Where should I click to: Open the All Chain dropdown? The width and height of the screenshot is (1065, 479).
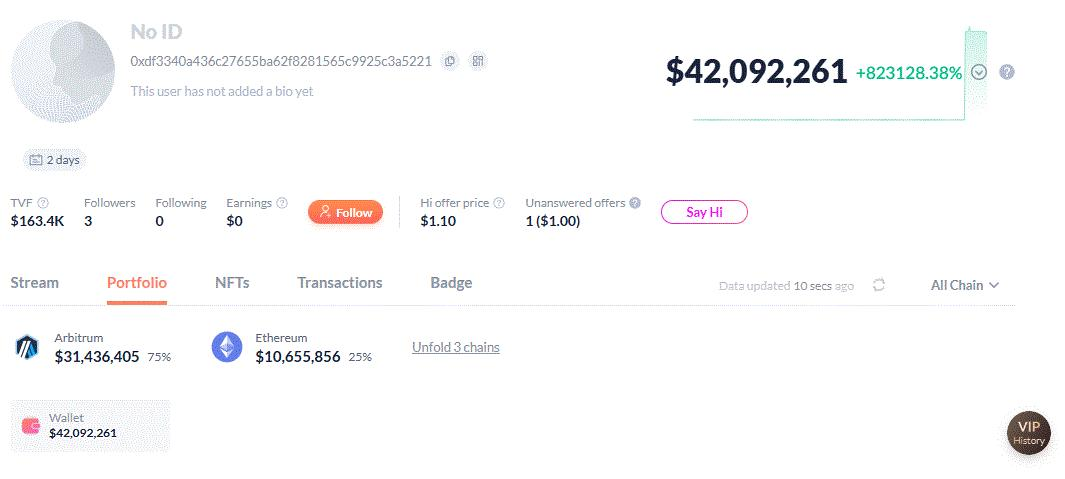(x=964, y=285)
